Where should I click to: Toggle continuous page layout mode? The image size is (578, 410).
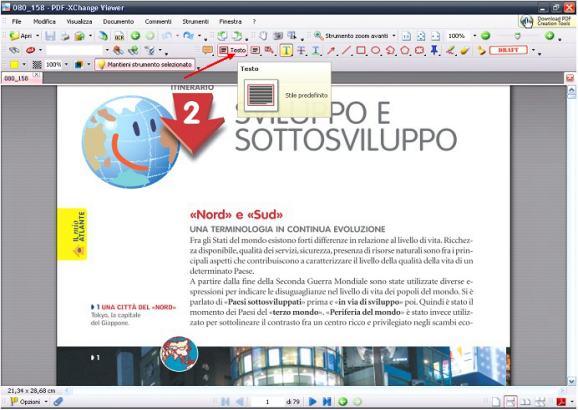click(x=510, y=402)
